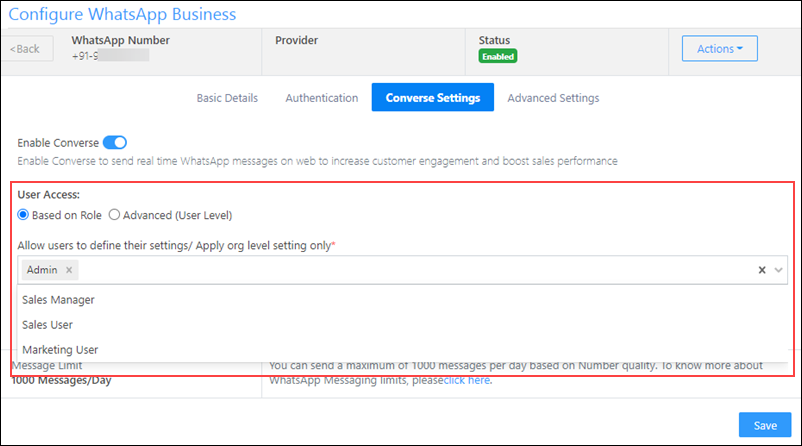Select the Converse Settings tab
The width and height of the screenshot is (802, 446).
(433, 97)
